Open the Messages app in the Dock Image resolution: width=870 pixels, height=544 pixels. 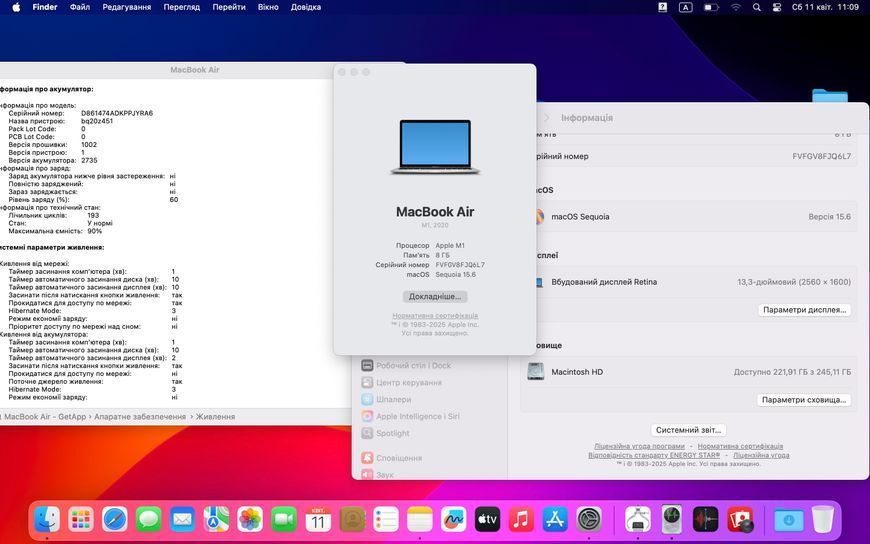point(149,520)
